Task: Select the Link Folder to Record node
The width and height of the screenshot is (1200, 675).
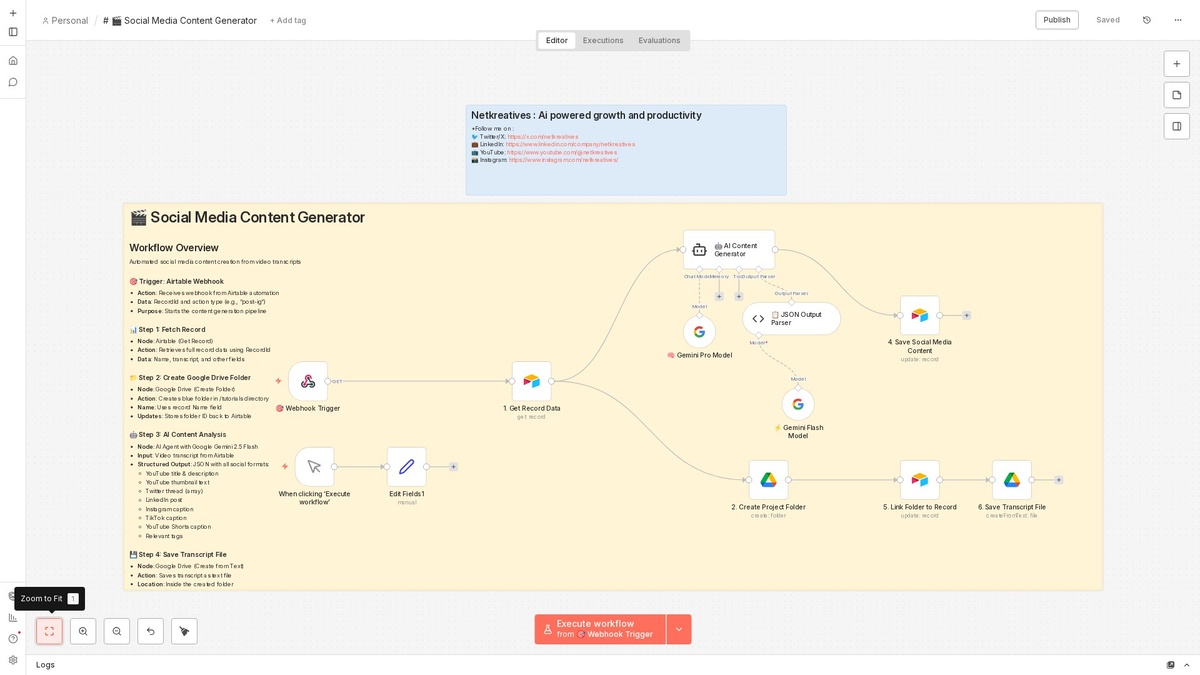Action: [x=920, y=480]
